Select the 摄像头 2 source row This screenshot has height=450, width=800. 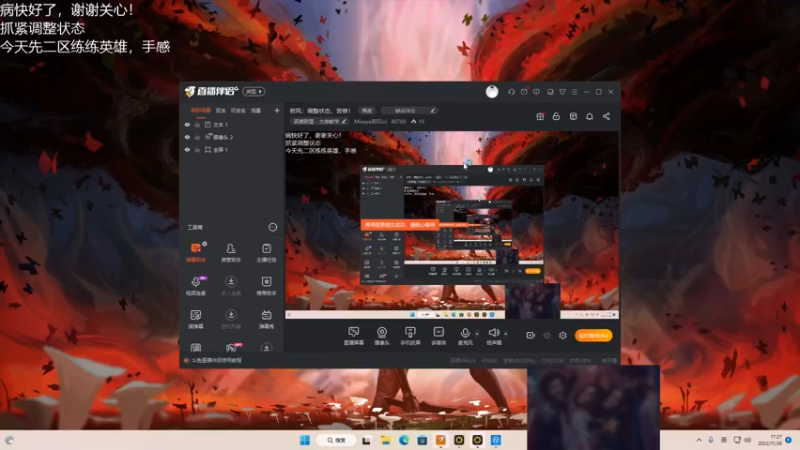[232, 137]
